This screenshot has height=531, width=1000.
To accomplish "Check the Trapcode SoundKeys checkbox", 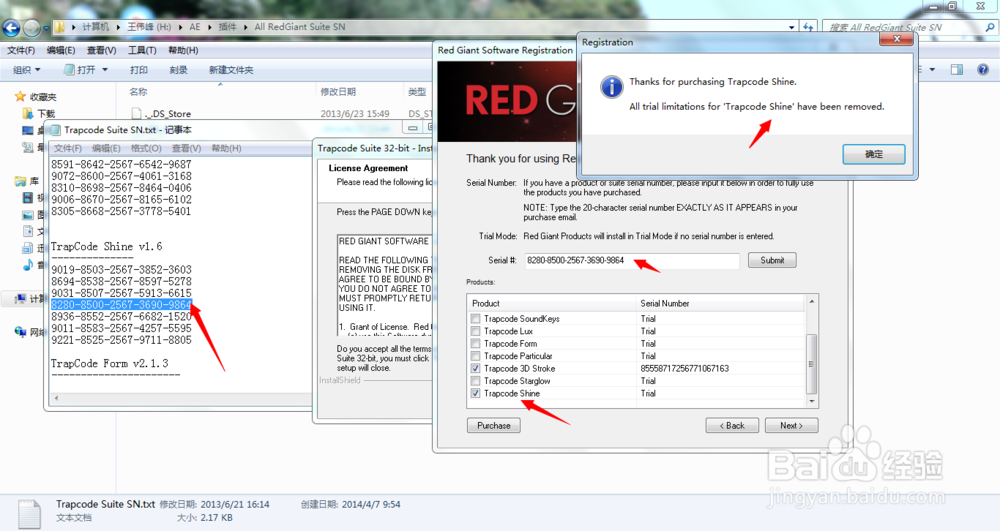I will (x=475, y=319).
